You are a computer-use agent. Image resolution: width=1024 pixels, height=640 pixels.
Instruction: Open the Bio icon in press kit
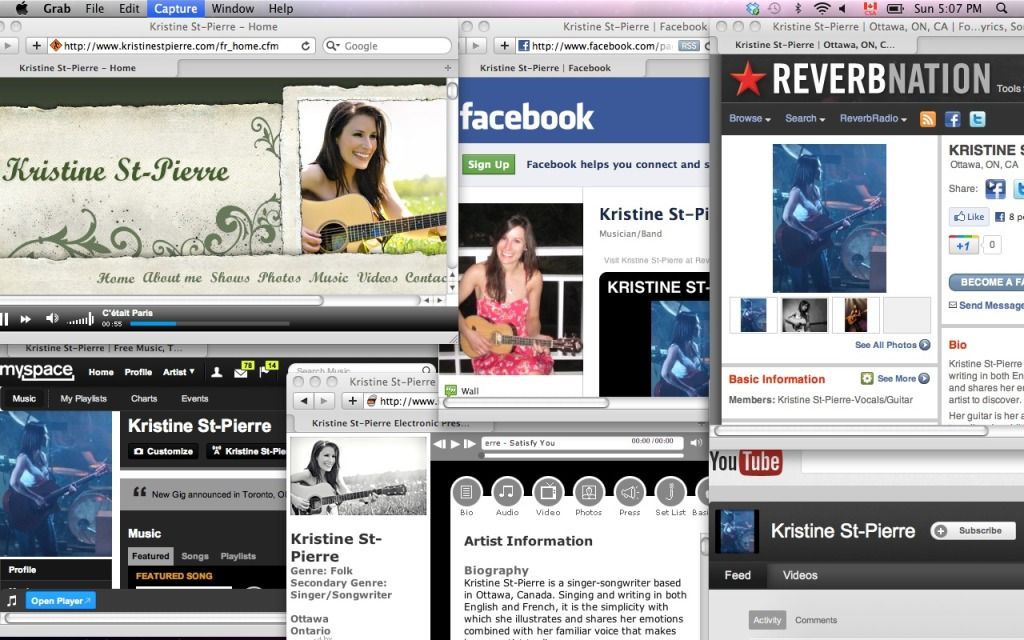pyautogui.click(x=466, y=492)
